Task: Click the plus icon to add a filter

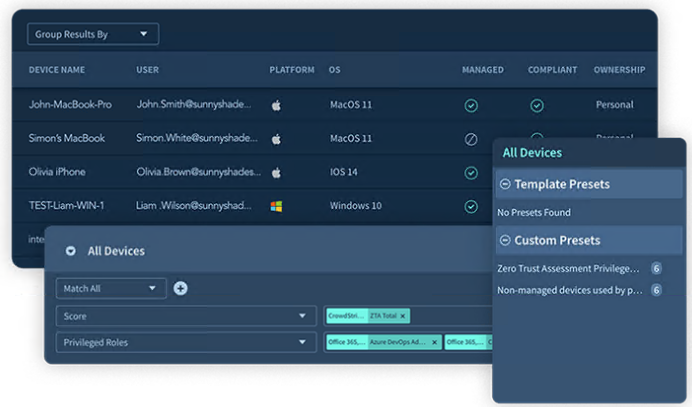Action: 181,288
